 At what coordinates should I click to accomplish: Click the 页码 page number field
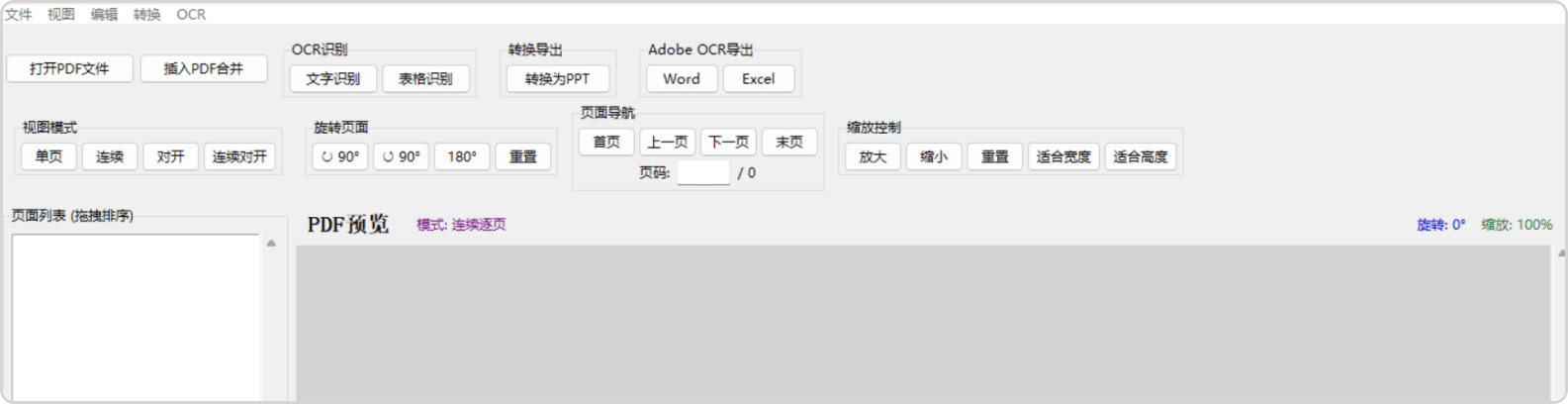pyautogui.click(x=703, y=173)
